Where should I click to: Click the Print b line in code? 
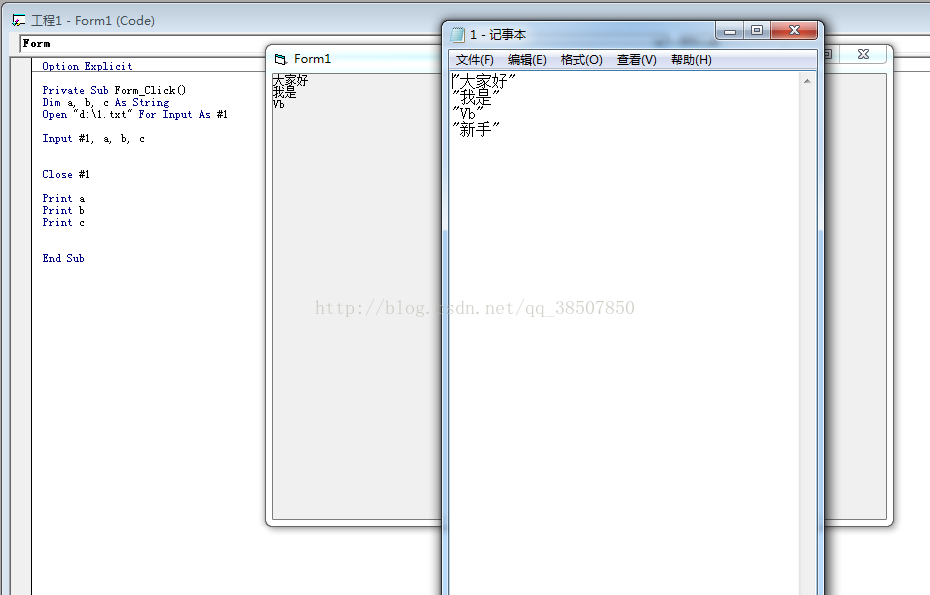(x=63, y=210)
